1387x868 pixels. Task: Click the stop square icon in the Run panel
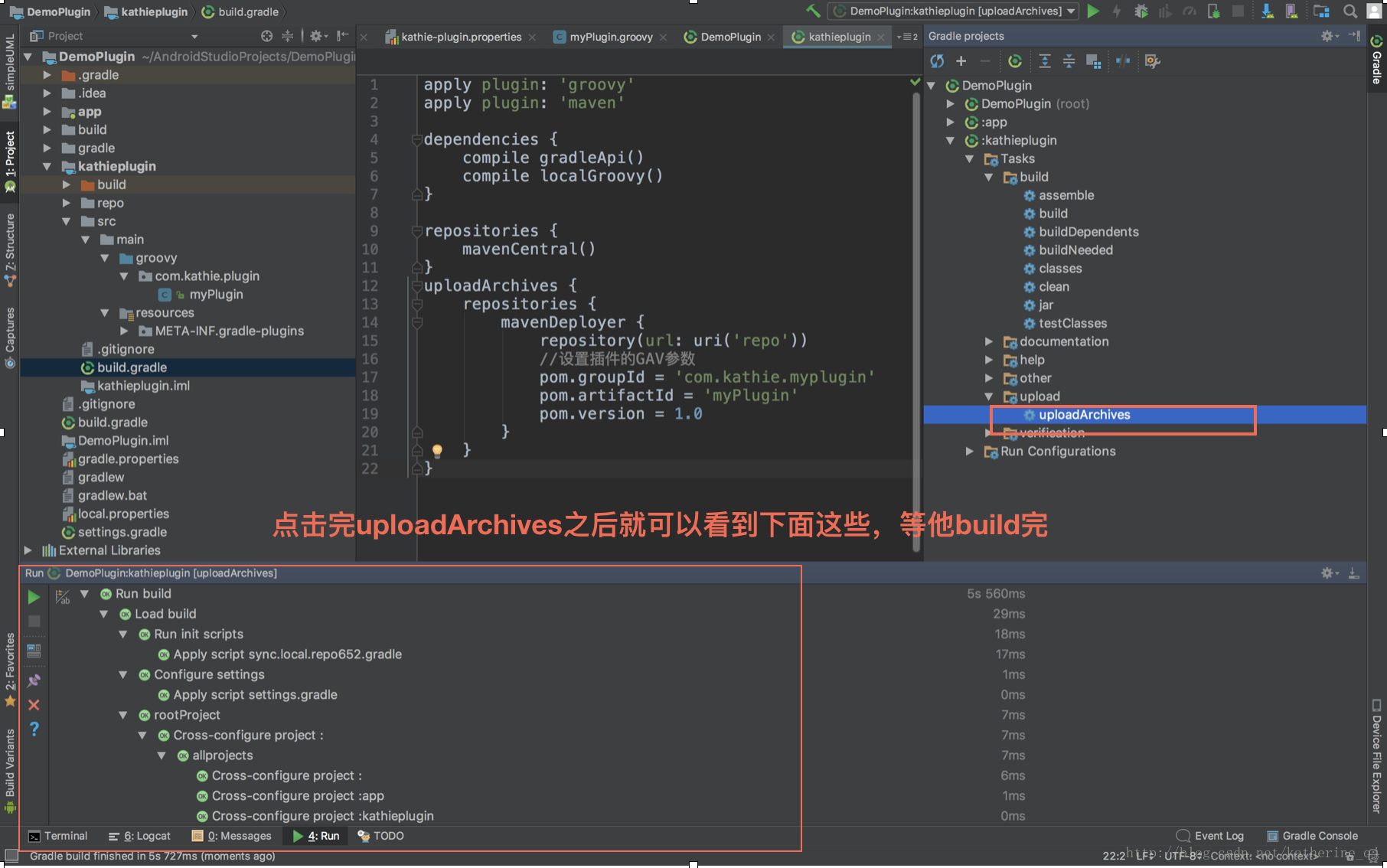click(x=34, y=622)
